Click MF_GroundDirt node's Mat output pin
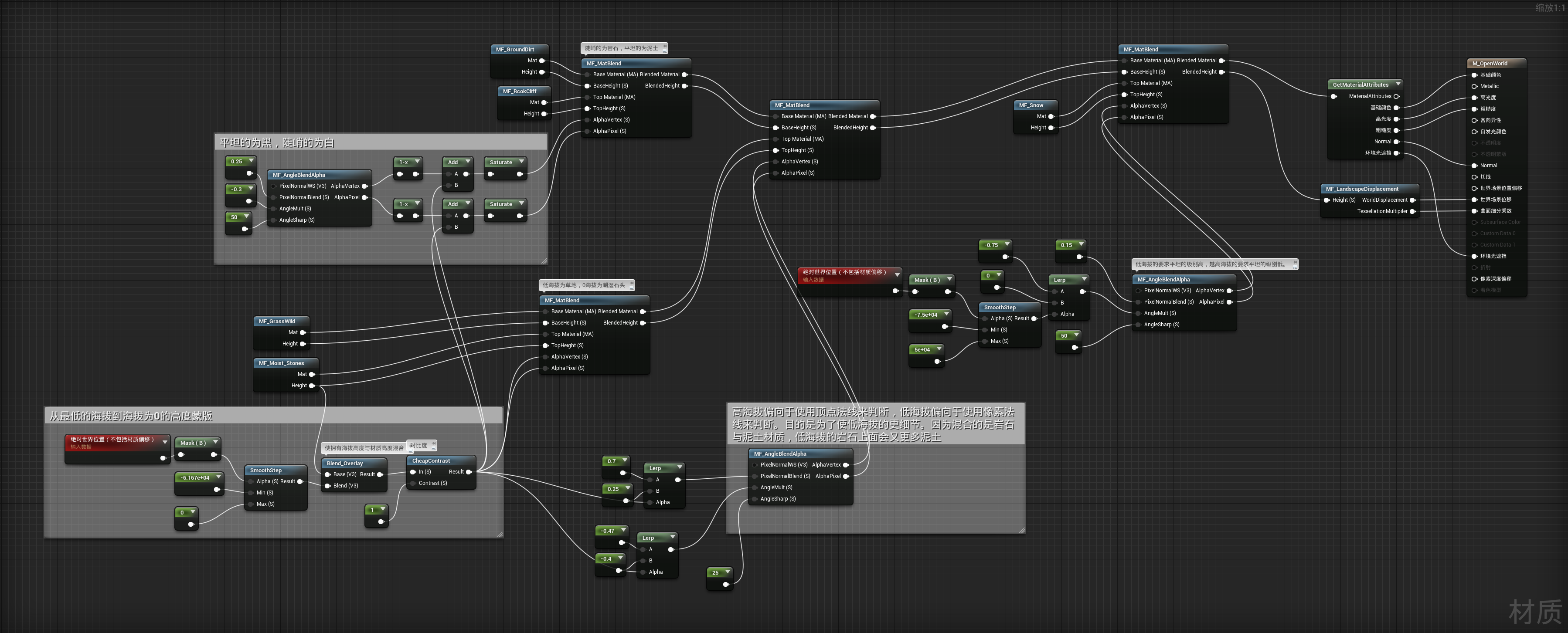The width and height of the screenshot is (1568, 633). click(x=542, y=61)
